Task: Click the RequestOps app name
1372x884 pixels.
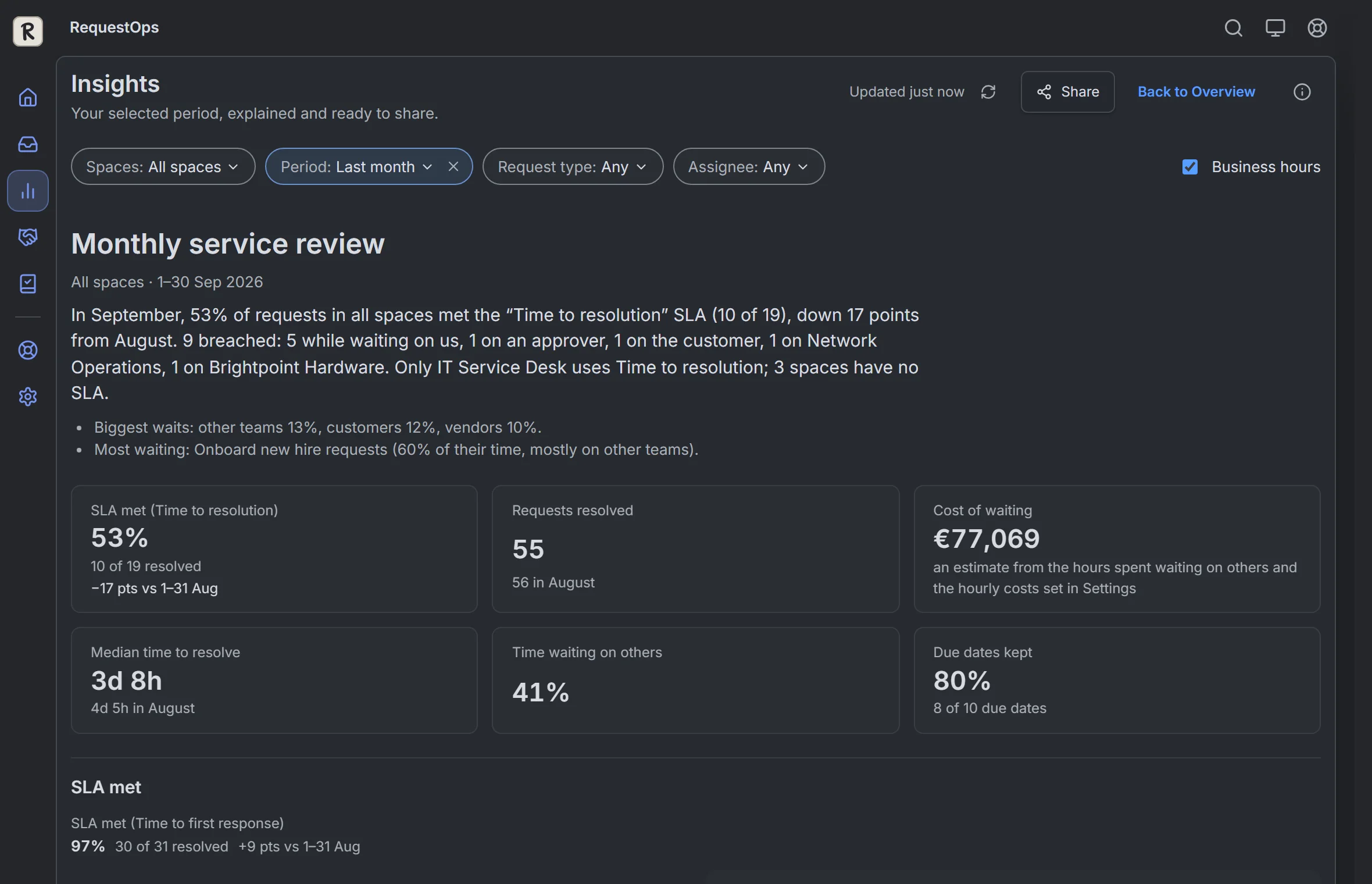Action: click(114, 27)
